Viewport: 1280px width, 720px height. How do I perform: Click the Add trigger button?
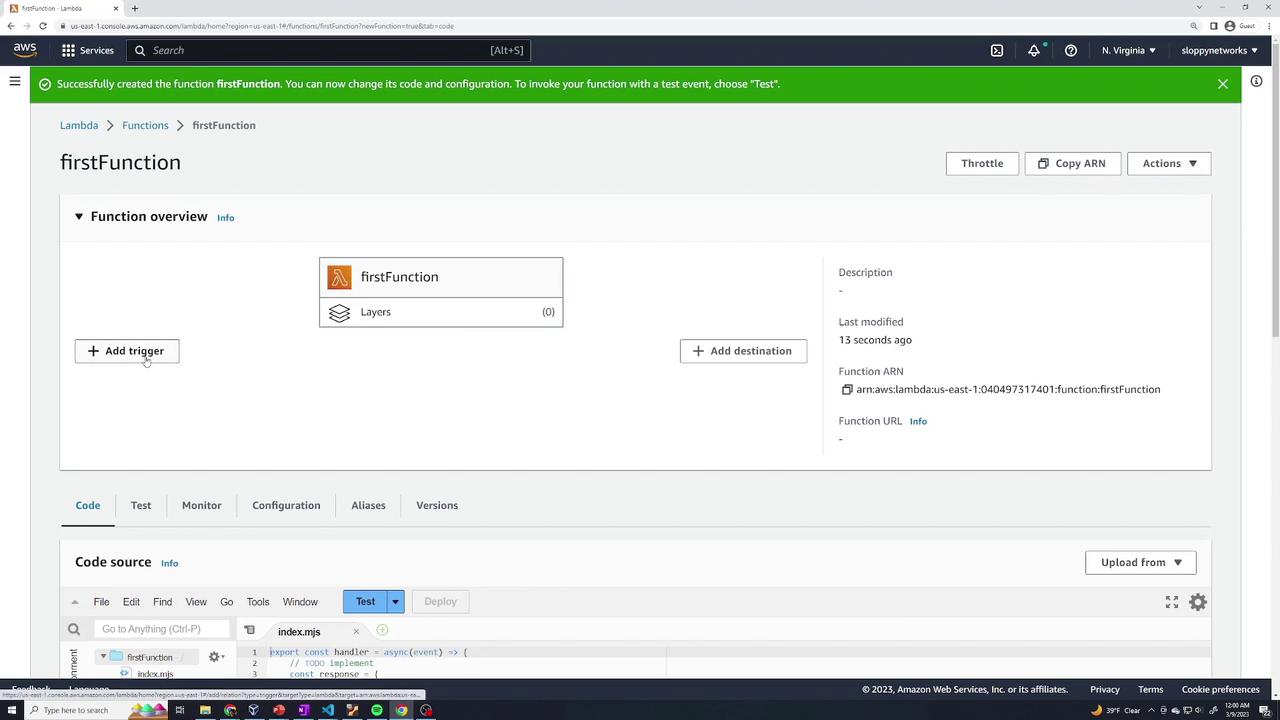(x=127, y=351)
